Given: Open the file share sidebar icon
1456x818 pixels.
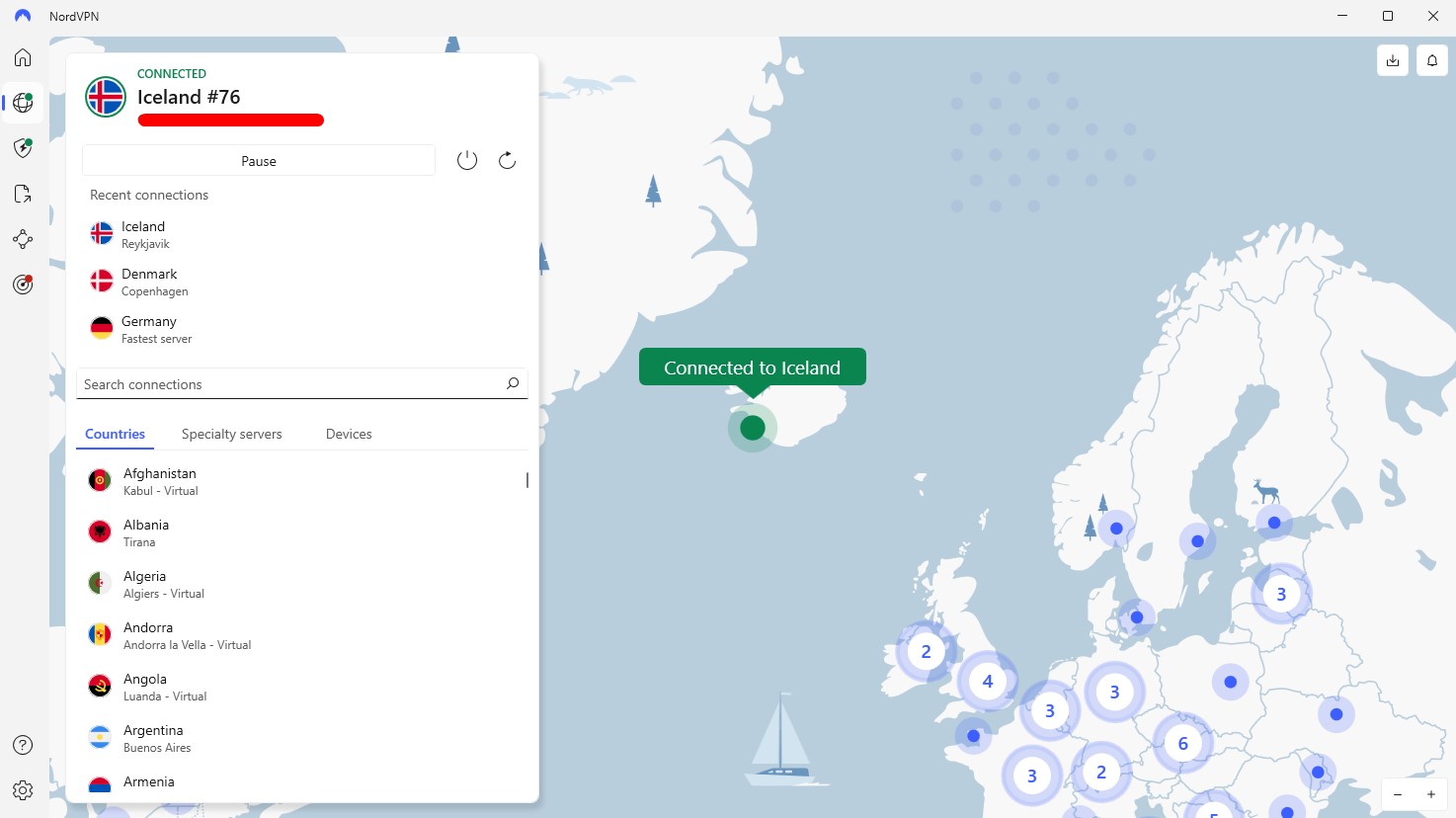Looking at the screenshot, I should (23, 194).
